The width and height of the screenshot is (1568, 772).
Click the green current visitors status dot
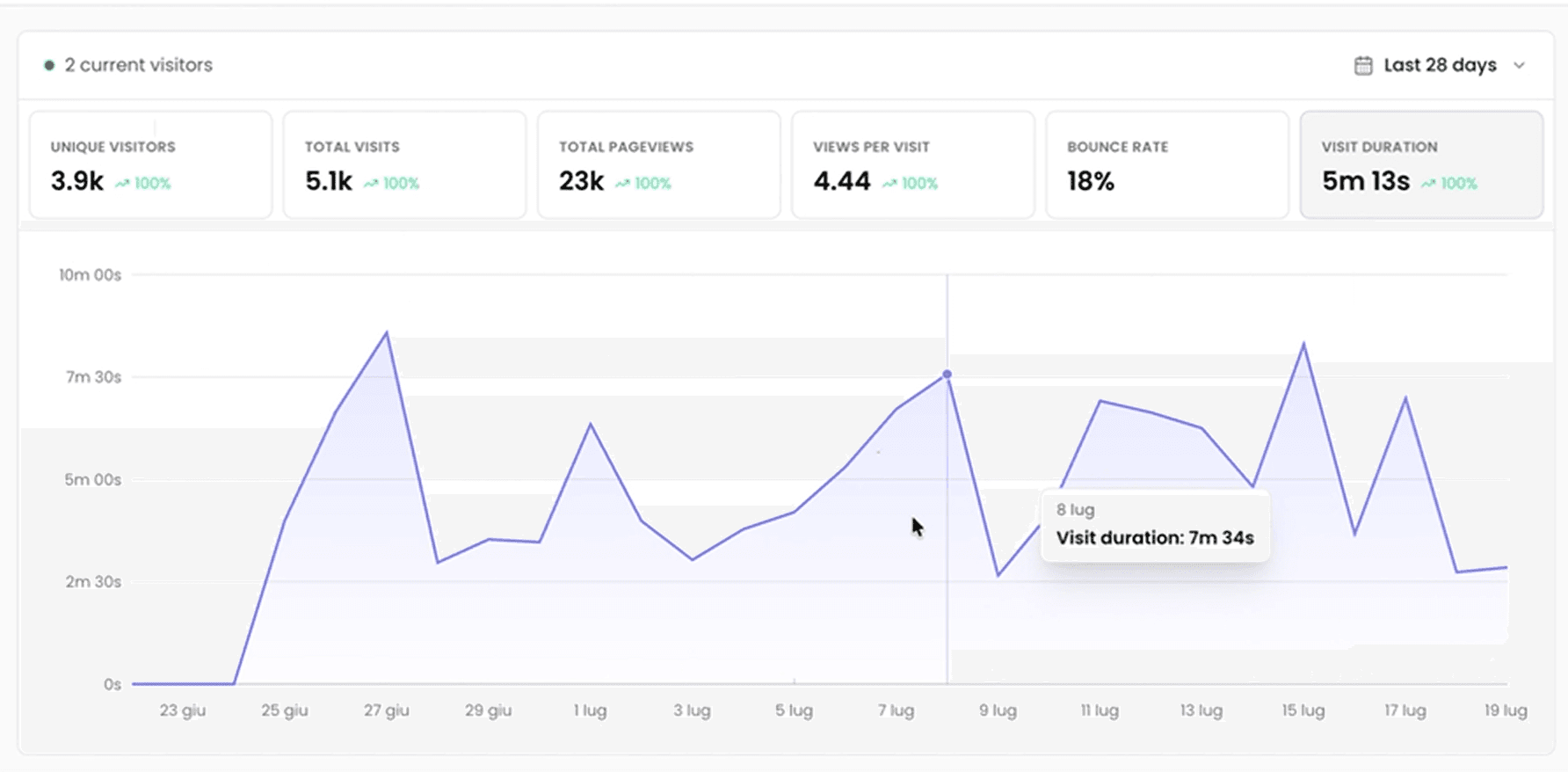click(x=49, y=65)
